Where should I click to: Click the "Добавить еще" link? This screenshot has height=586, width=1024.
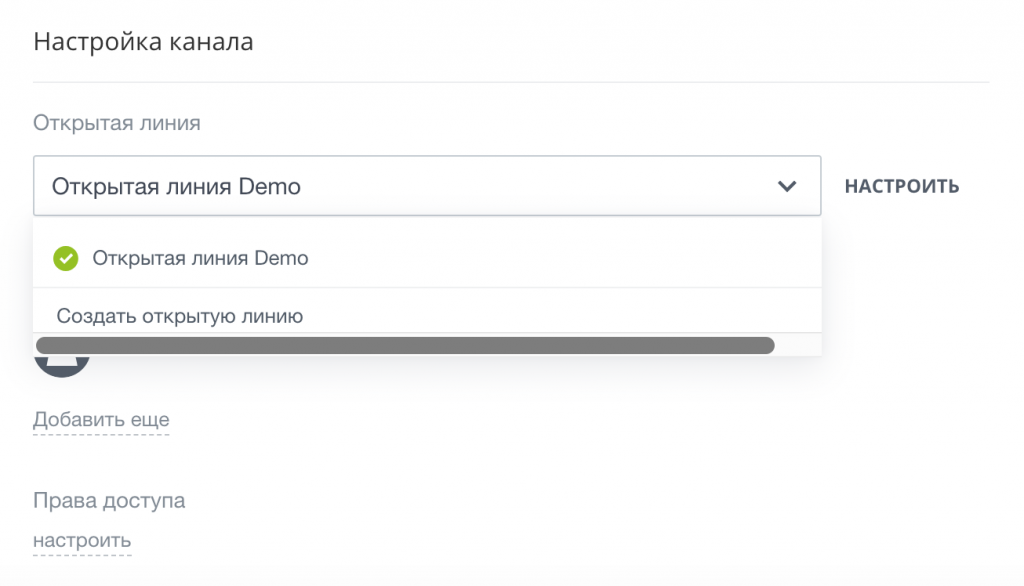click(x=101, y=419)
